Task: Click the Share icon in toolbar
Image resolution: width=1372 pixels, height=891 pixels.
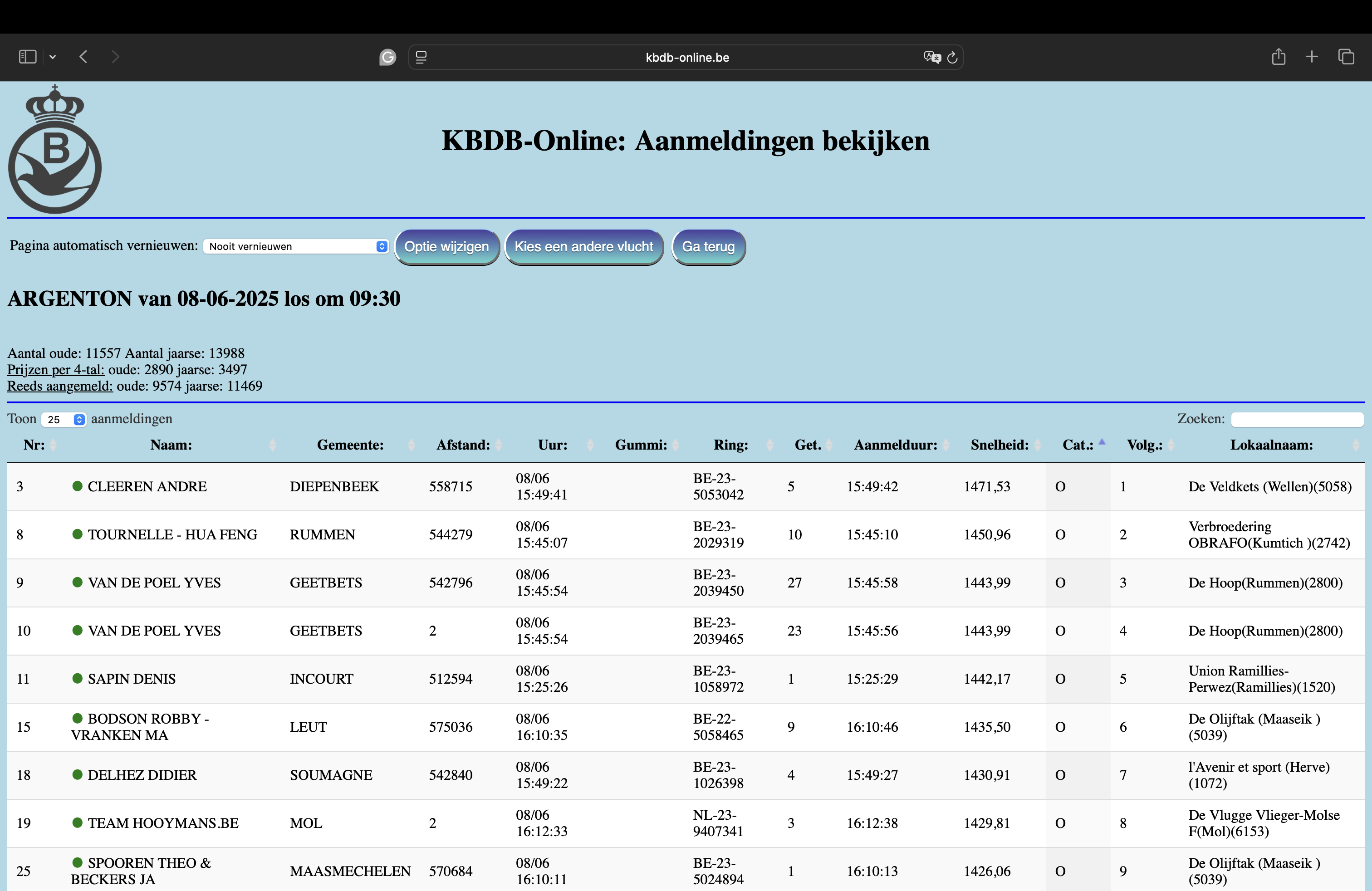Action: pyautogui.click(x=1278, y=56)
